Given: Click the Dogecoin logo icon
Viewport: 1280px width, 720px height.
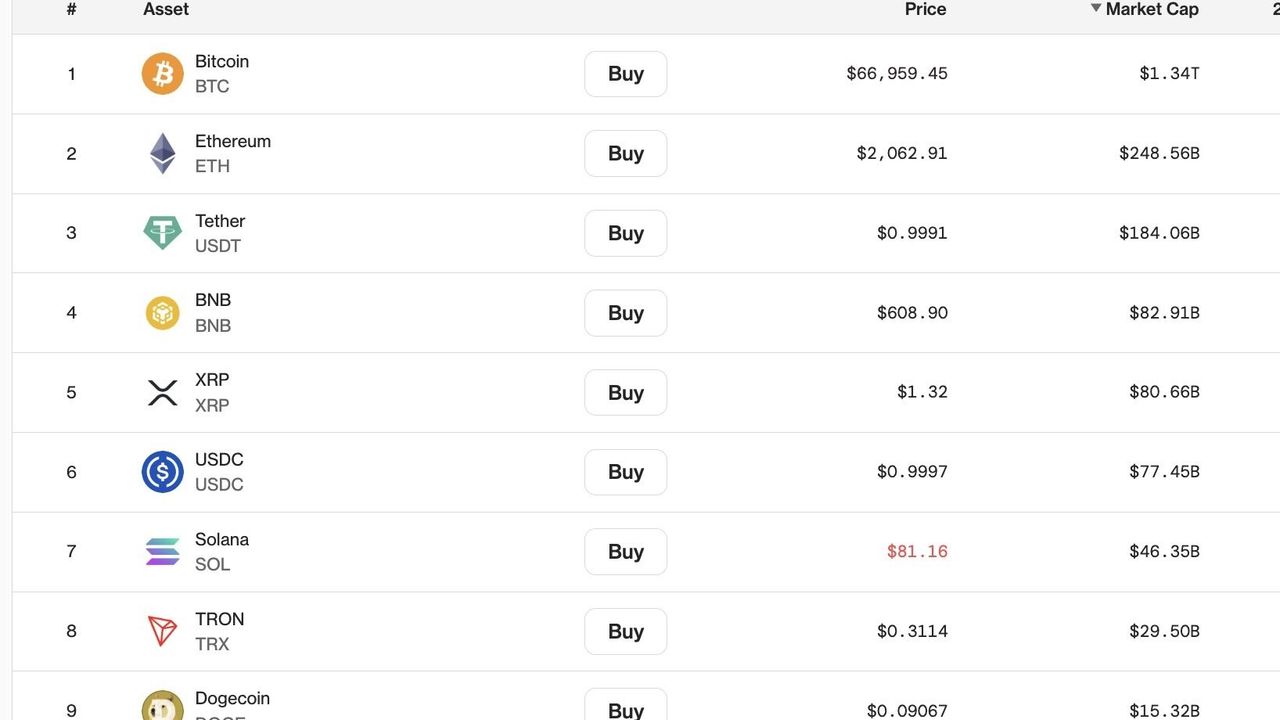Looking at the screenshot, I should pos(162,707).
